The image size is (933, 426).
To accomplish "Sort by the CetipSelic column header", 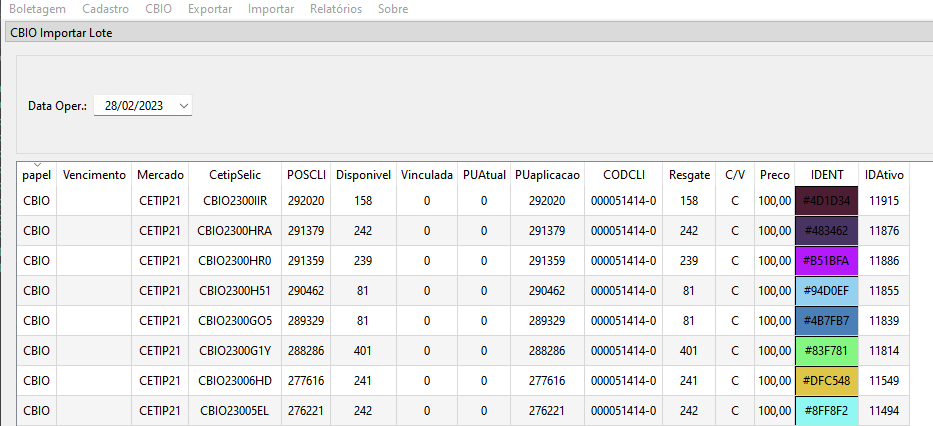I will (x=234, y=175).
